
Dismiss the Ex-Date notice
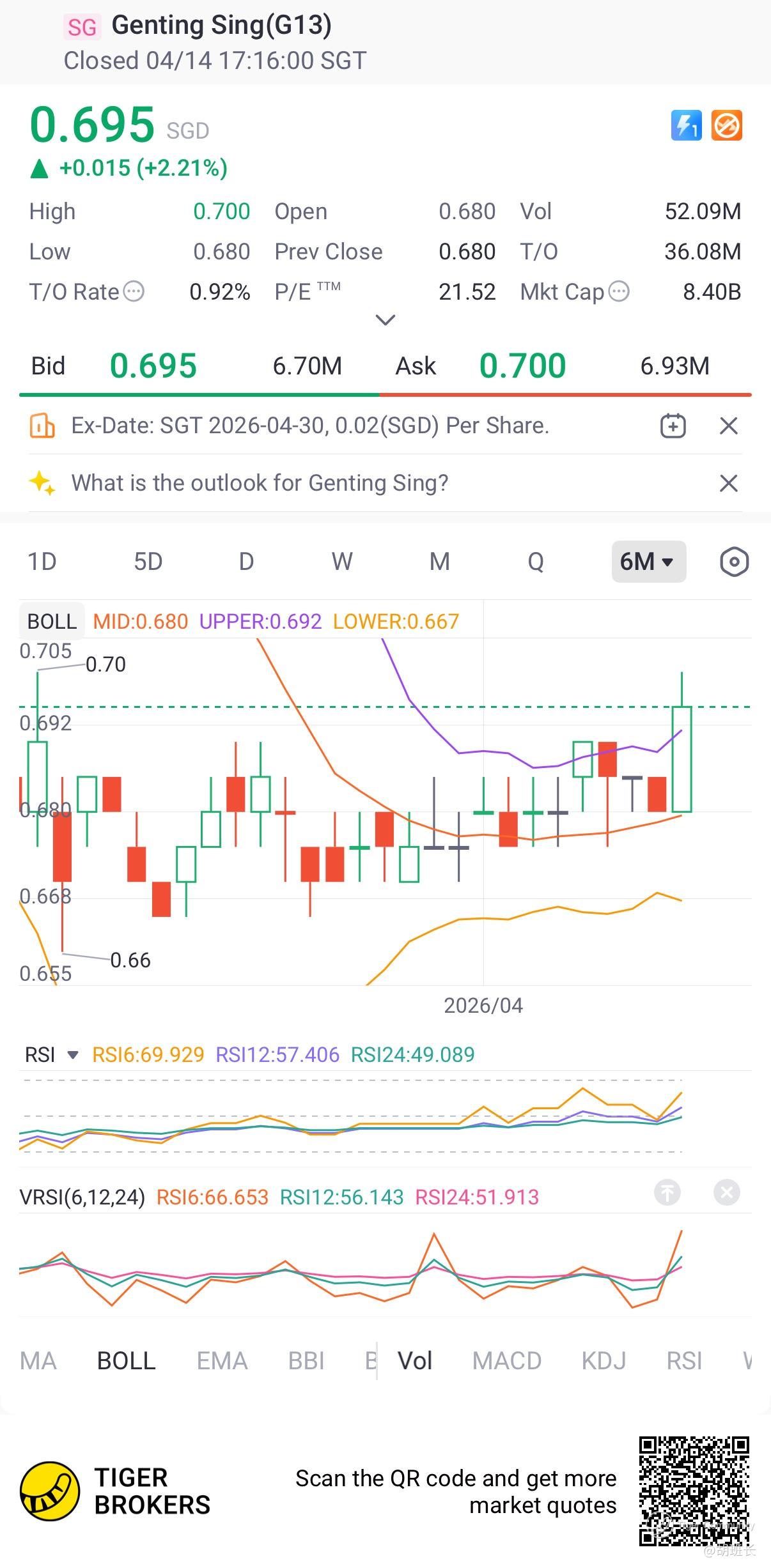(x=729, y=426)
